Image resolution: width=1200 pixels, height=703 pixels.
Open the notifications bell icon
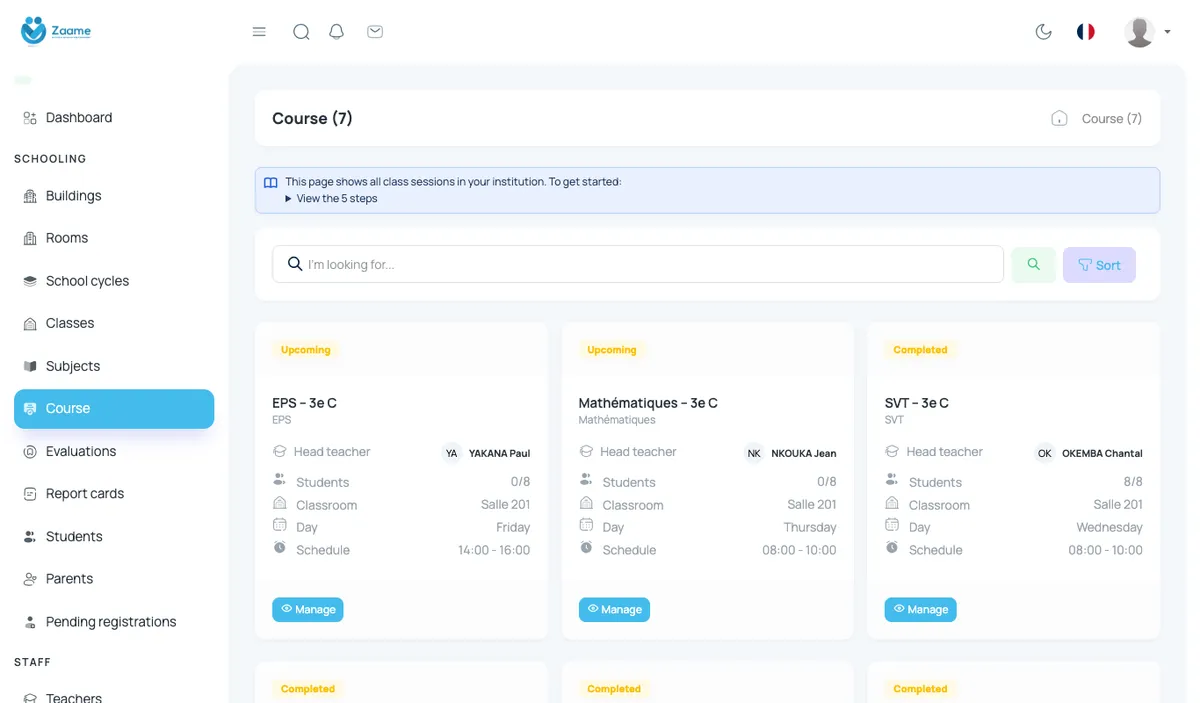tap(337, 32)
